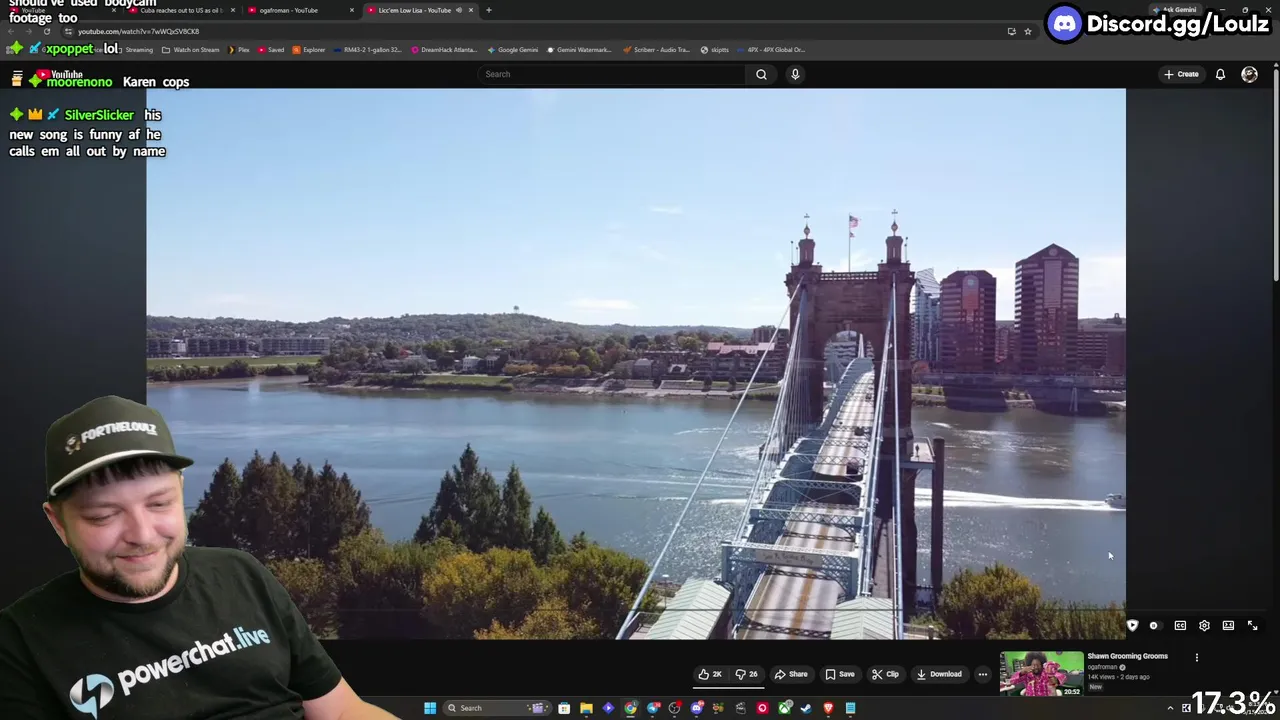This screenshot has height=720, width=1280.
Task: Click the YouTube search input field
Action: click(612, 74)
